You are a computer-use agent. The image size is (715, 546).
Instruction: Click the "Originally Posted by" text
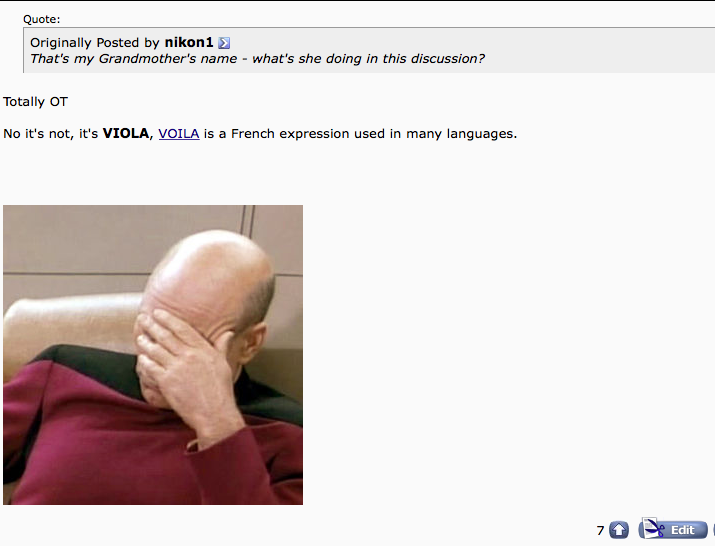pos(94,42)
